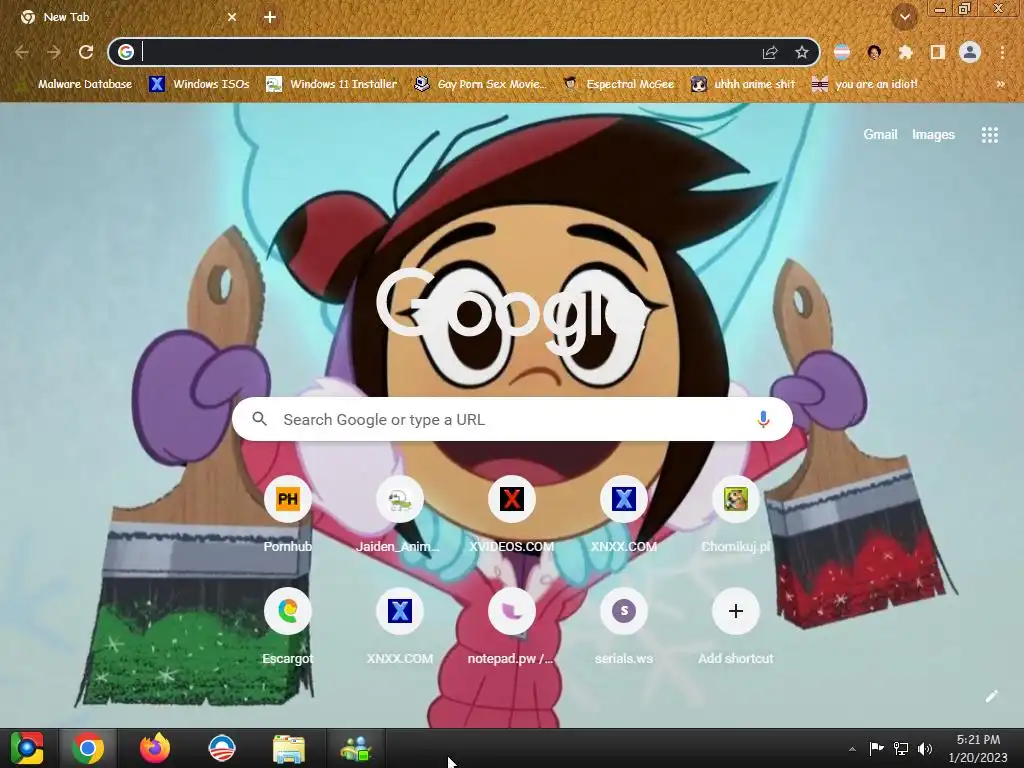The height and width of the screenshot is (768, 1024).
Task: Open the Windows 11 Installer bookmark
Action: [x=332, y=84]
